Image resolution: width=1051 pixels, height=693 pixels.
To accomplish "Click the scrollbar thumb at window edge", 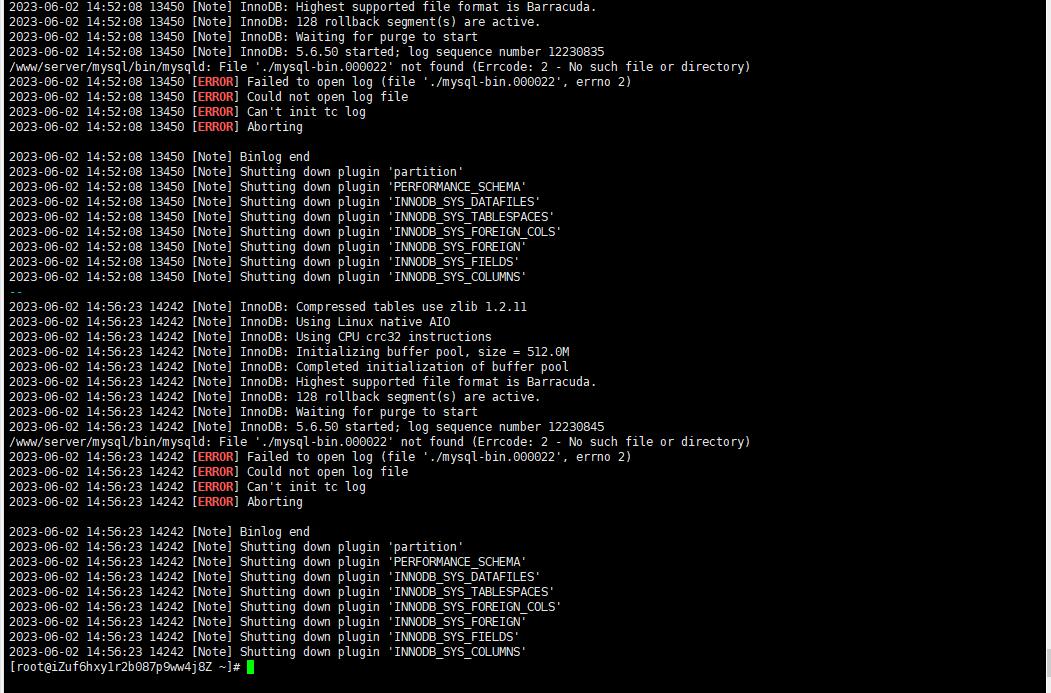I will coord(1048,664).
